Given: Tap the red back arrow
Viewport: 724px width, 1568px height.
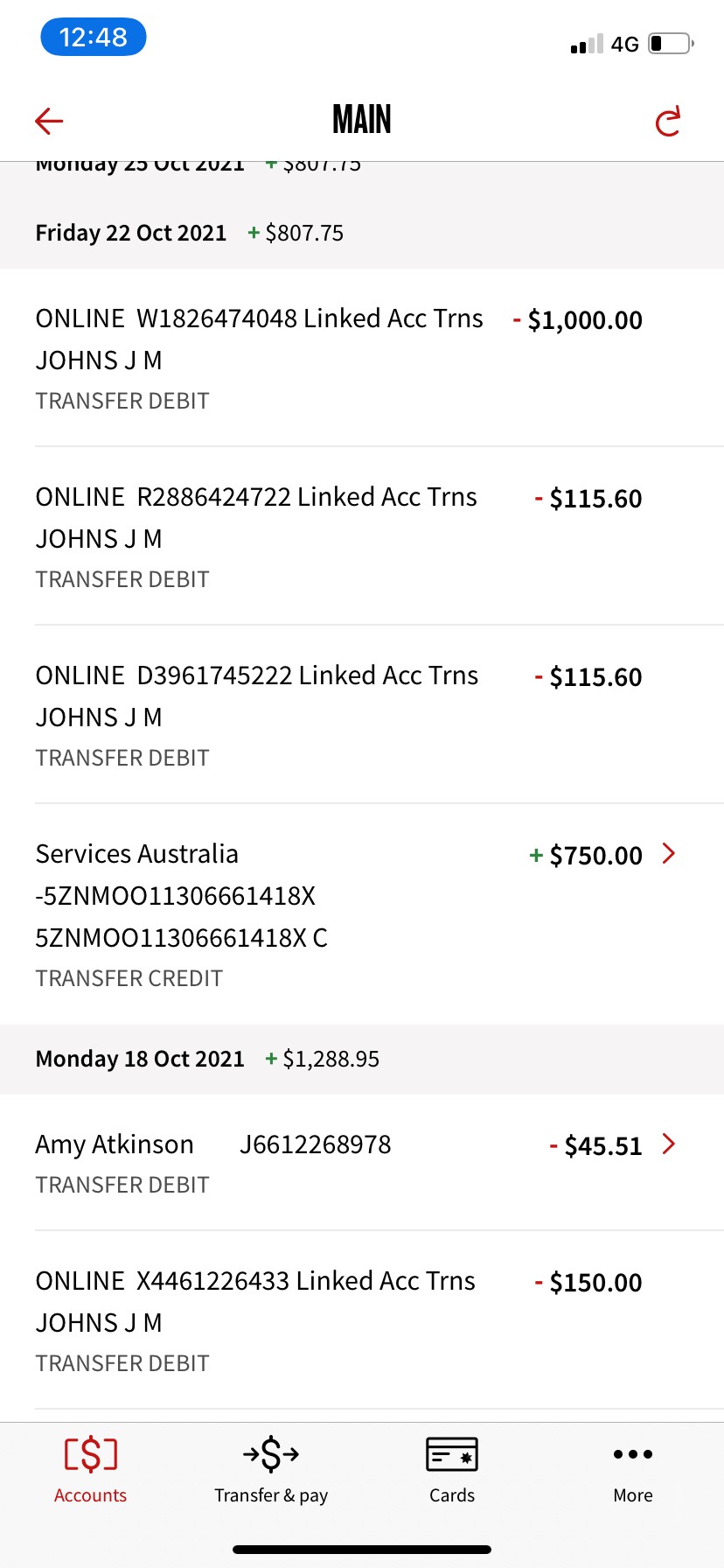Looking at the screenshot, I should coord(49,121).
